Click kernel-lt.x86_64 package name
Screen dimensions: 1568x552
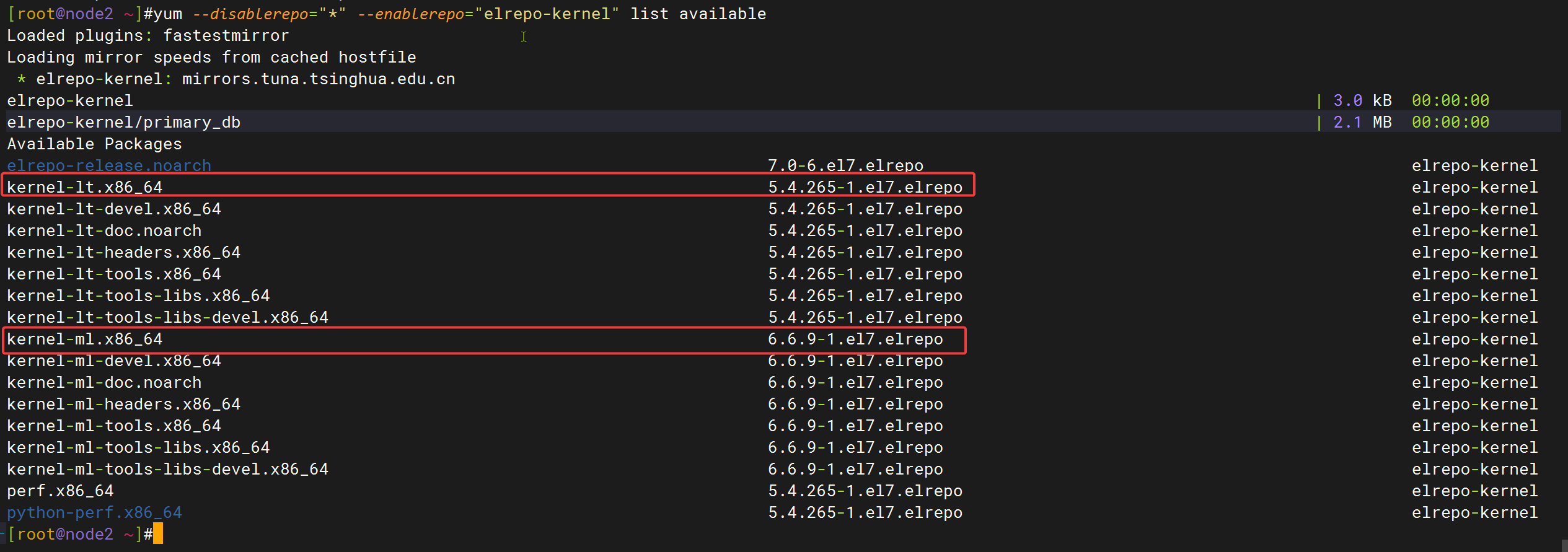coord(84,187)
